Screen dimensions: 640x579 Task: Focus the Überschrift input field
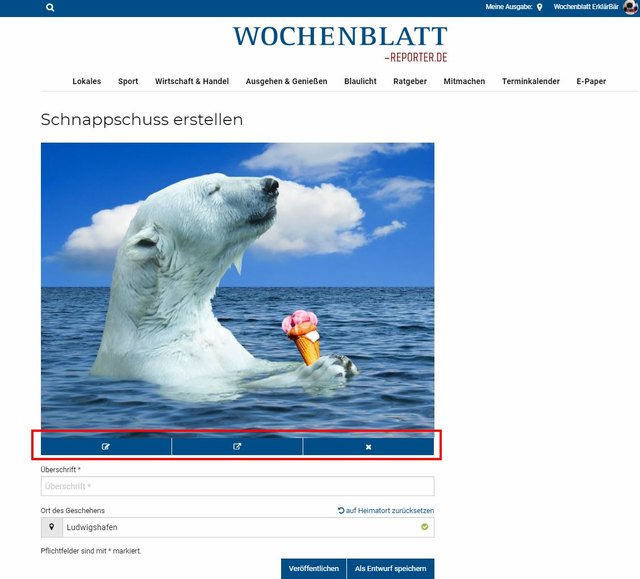point(238,486)
